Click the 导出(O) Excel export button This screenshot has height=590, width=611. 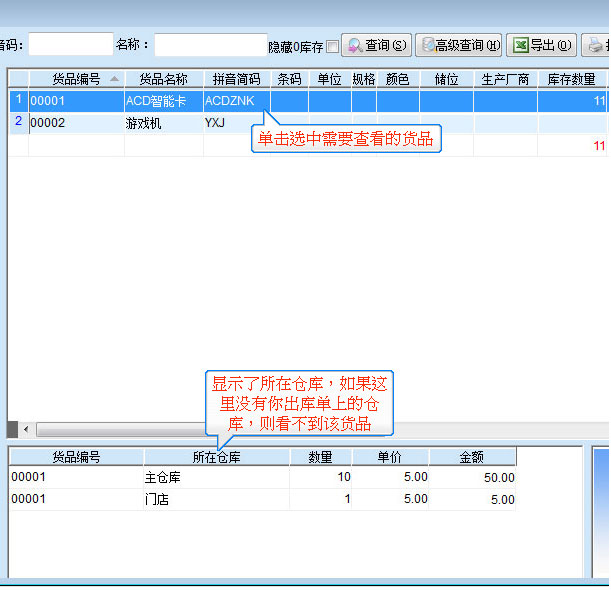[x=541, y=45]
